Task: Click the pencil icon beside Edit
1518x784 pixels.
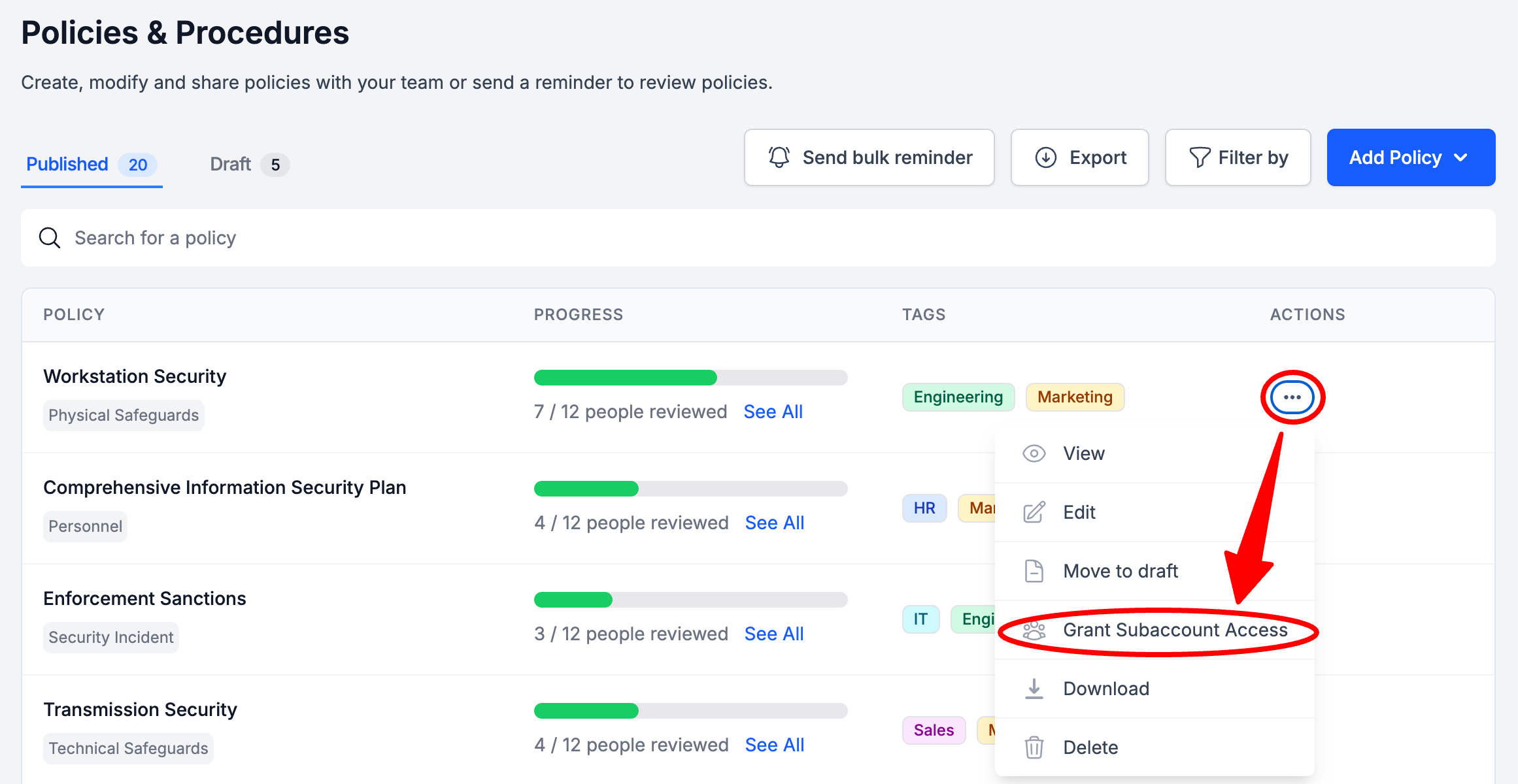Action: (x=1034, y=512)
